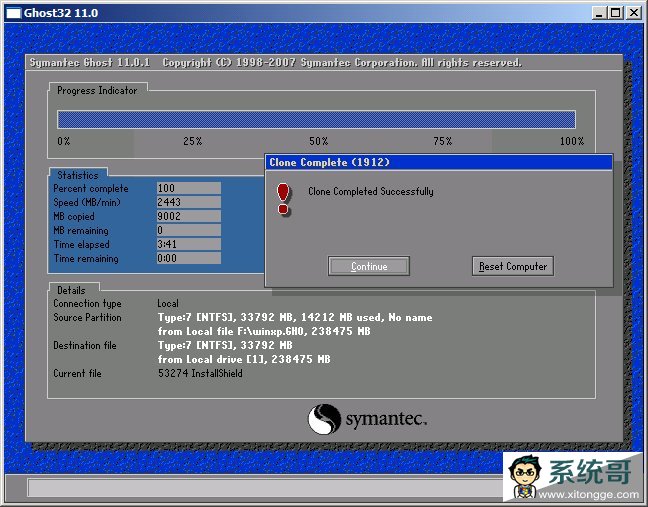
Task: Click the 'Time elapsed' label
Action: point(81,245)
